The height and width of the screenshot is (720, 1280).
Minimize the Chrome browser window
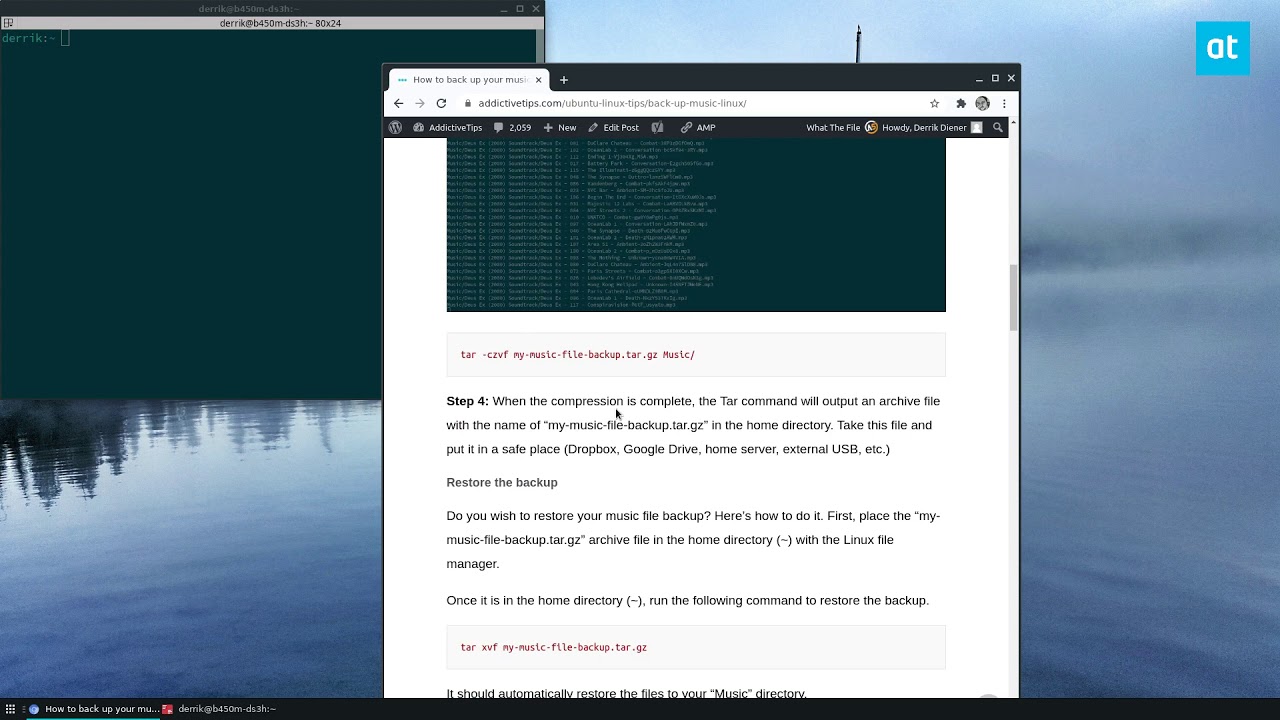[979, 78]
